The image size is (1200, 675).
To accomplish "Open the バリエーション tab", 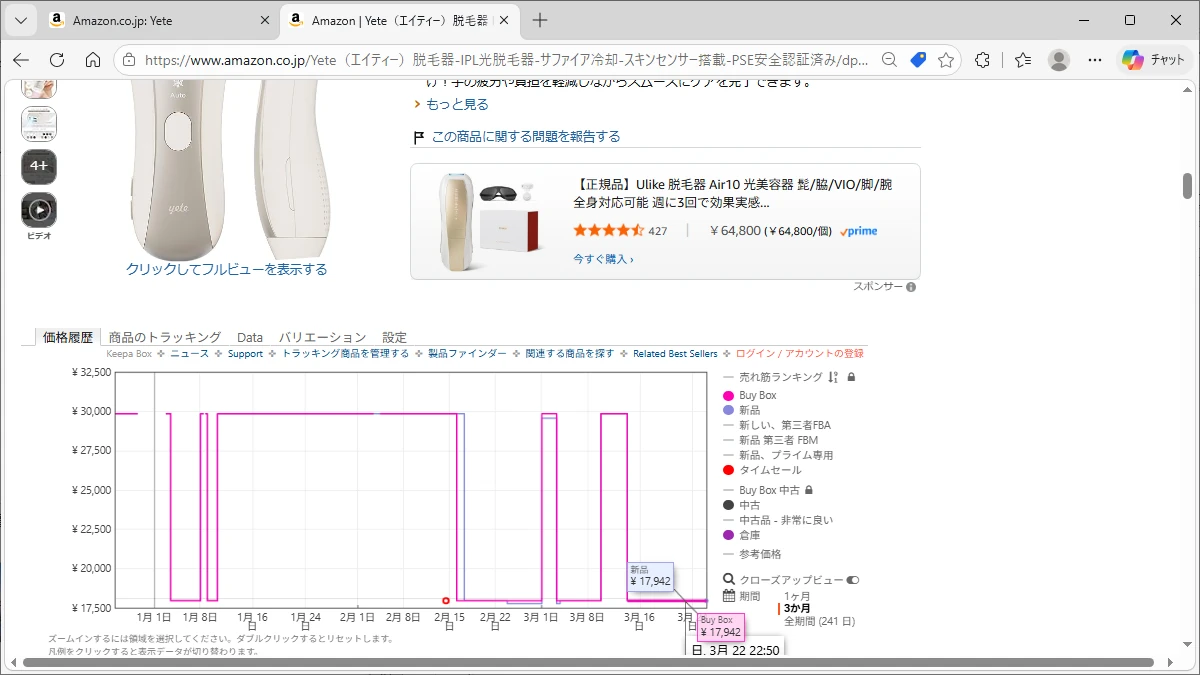I will [x=322, y=337].
